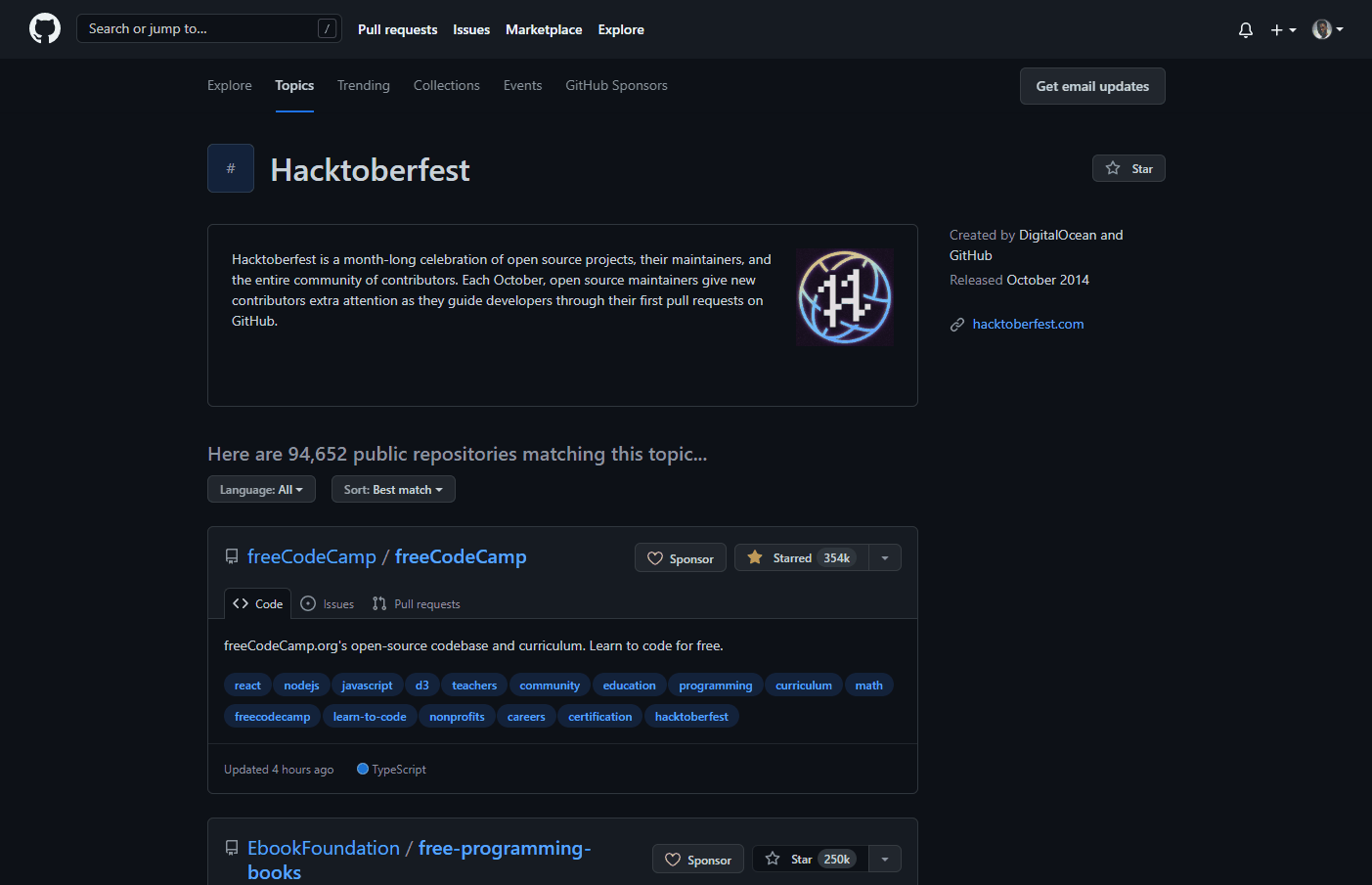Star the Hacktoberfest topic
This screenshot has width=1372, height=885.
1128,167
